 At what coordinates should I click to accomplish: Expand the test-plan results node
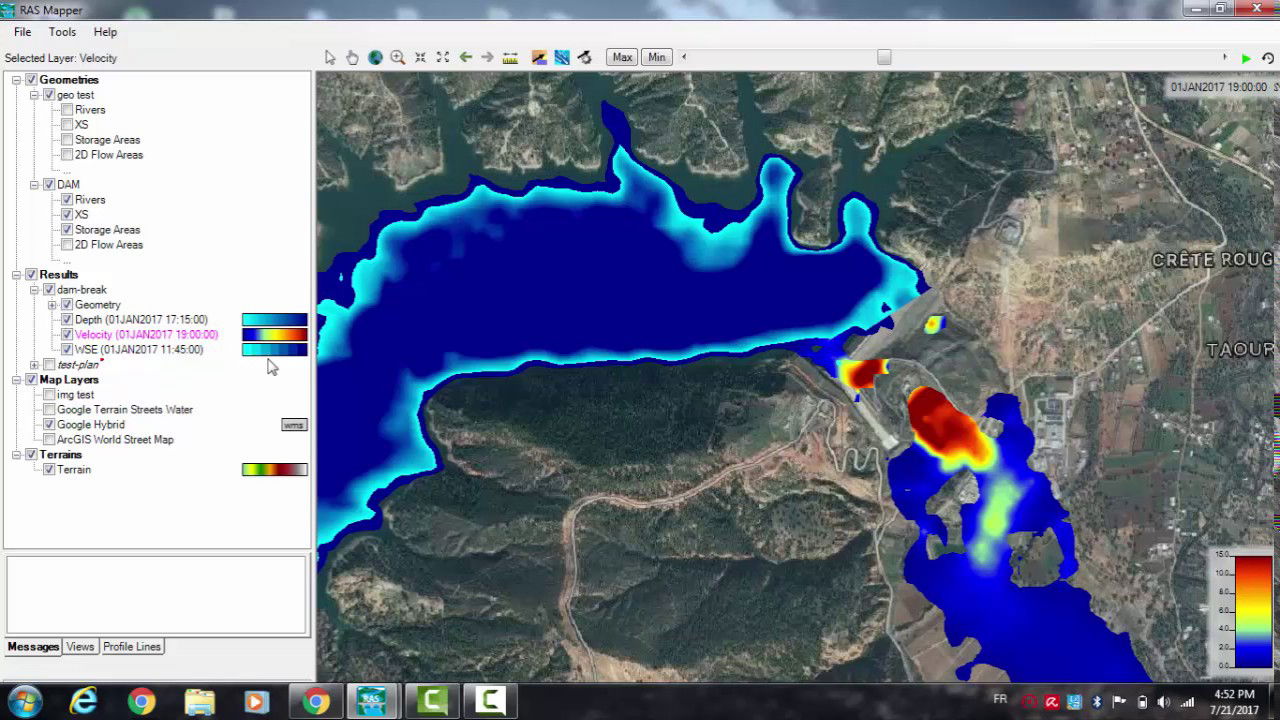click(34, 365)
